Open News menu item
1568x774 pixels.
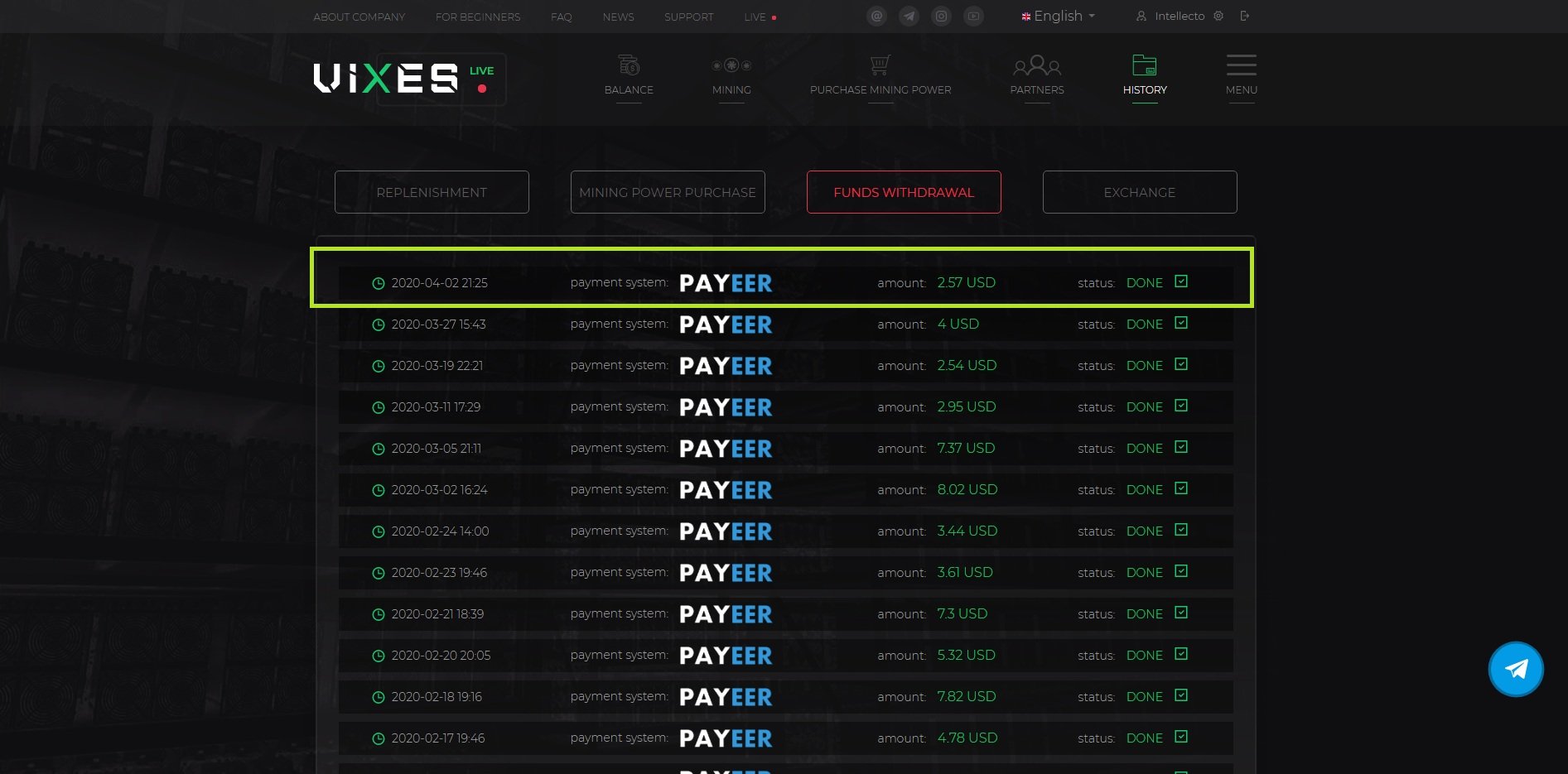point(619,17)
